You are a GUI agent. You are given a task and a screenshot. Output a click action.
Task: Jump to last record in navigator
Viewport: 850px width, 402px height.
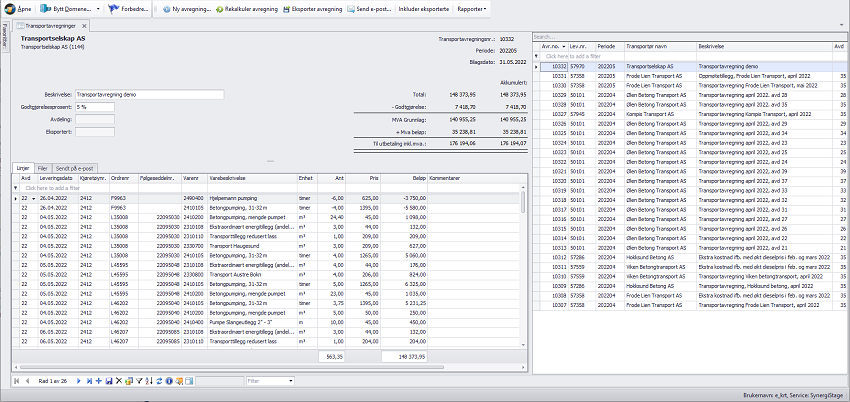point(87,381)
